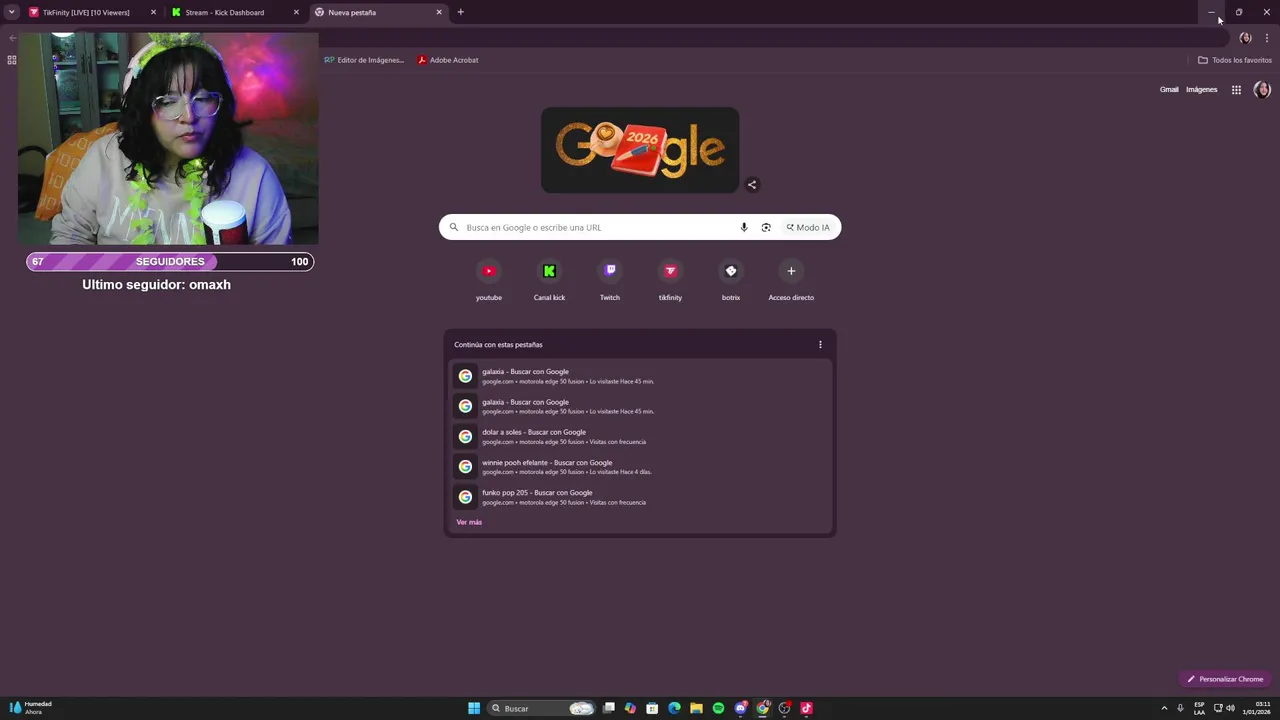Open Canal kick shortcut

click(x=549, y=280)
